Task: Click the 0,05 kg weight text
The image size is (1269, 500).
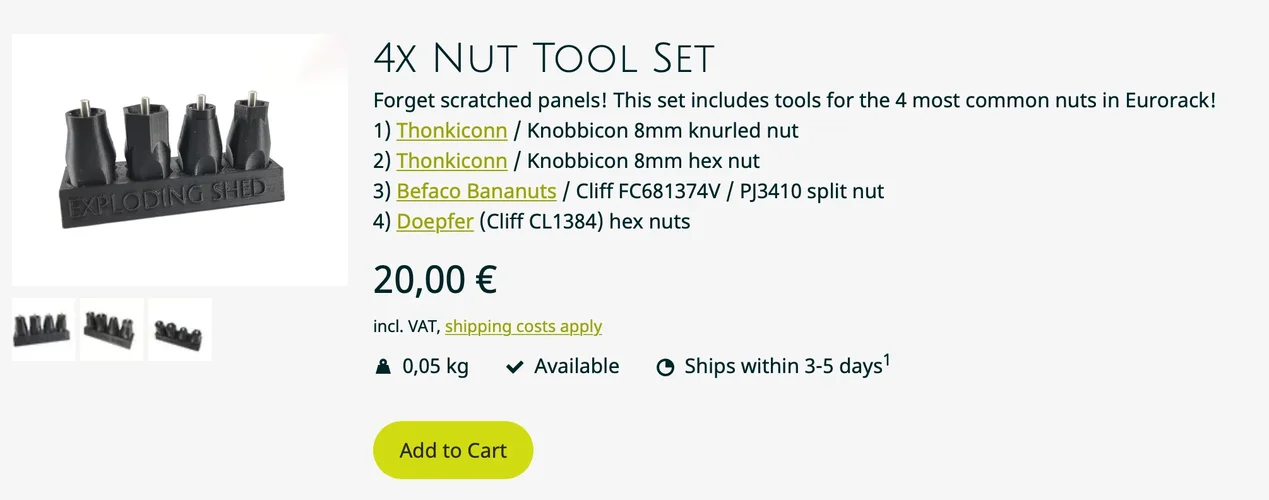Action: click(x=435, y=367)
